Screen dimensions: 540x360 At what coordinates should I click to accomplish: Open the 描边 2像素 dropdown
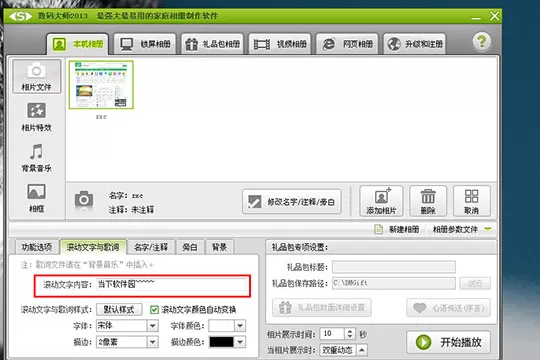127,342
